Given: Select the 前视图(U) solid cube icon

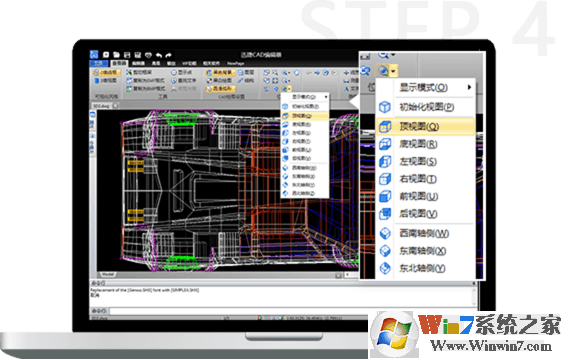Looking at the screenshot, I should (385, 196).
